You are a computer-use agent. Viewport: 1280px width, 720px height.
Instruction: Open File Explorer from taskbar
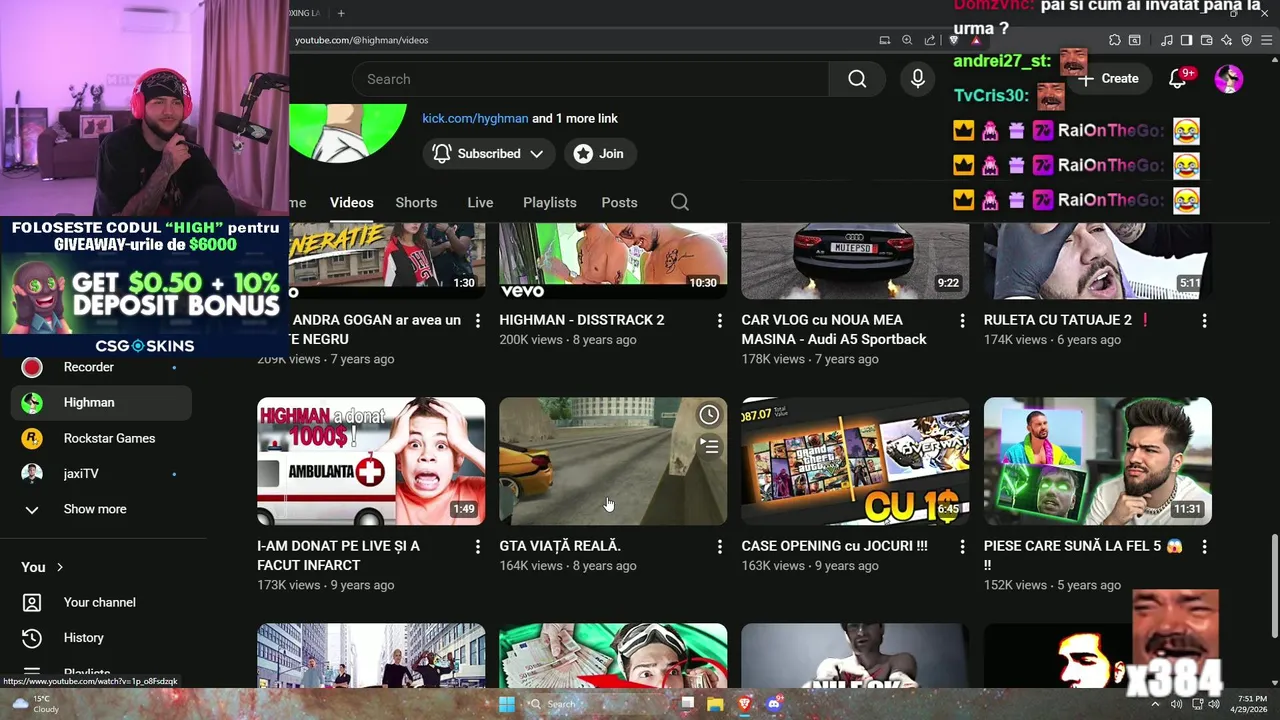pyautogui.click(x=715, y=704)
